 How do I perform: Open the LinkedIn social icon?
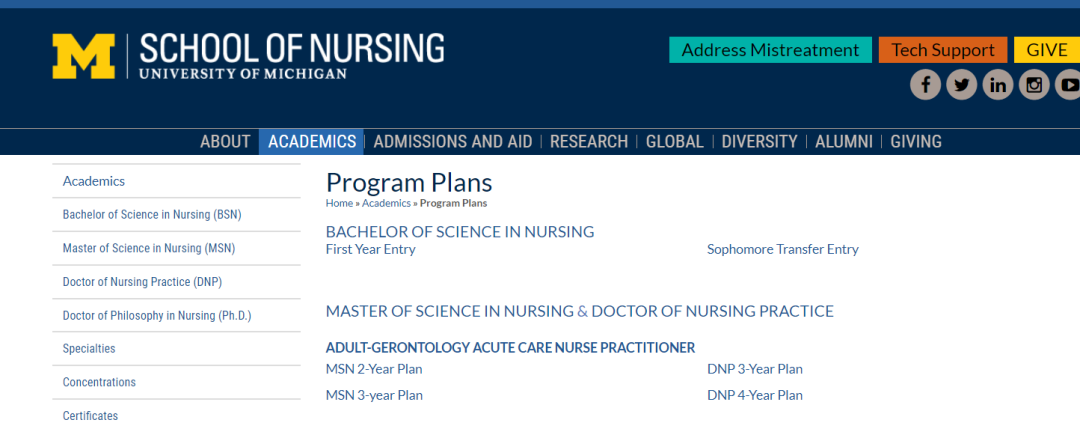pos(998,85)
